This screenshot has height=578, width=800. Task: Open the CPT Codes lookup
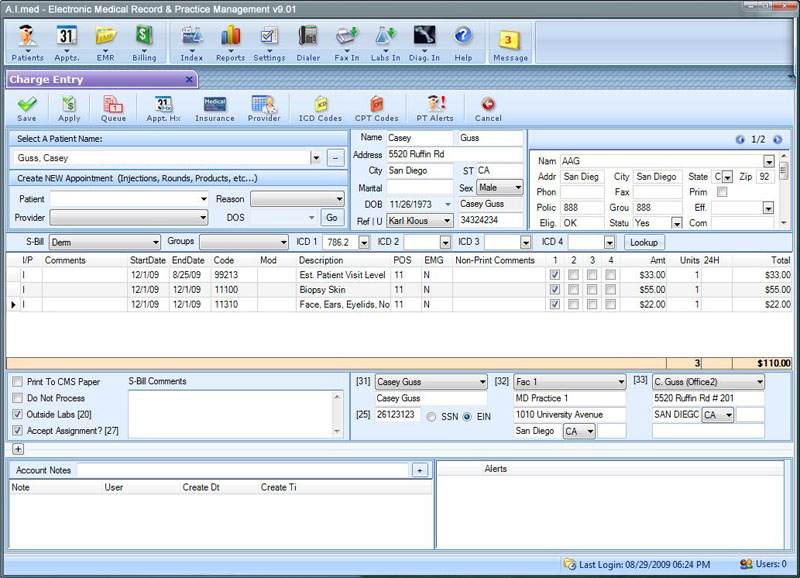376,108
